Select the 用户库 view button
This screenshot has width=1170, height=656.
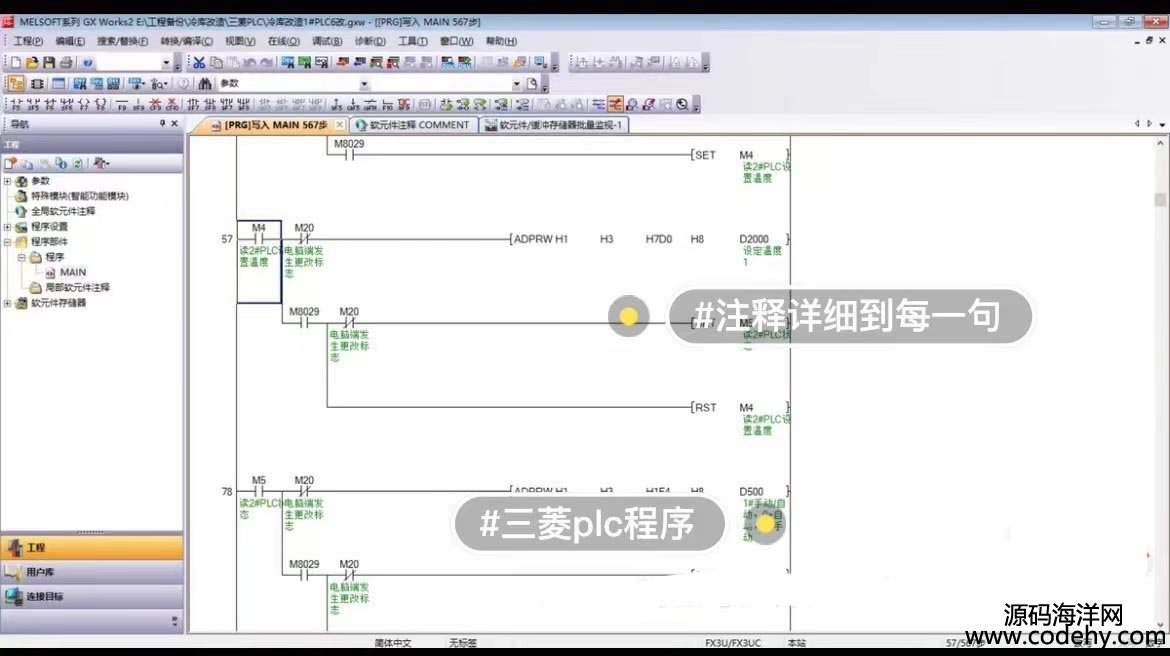[92, 572]
